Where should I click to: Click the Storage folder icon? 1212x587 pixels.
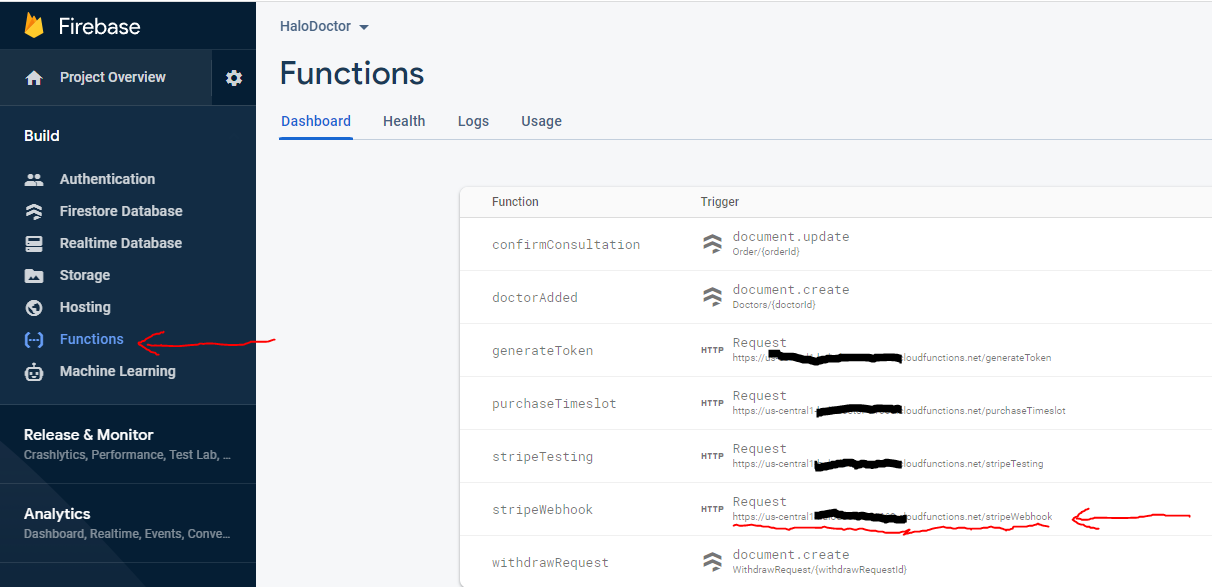[34, 276]
